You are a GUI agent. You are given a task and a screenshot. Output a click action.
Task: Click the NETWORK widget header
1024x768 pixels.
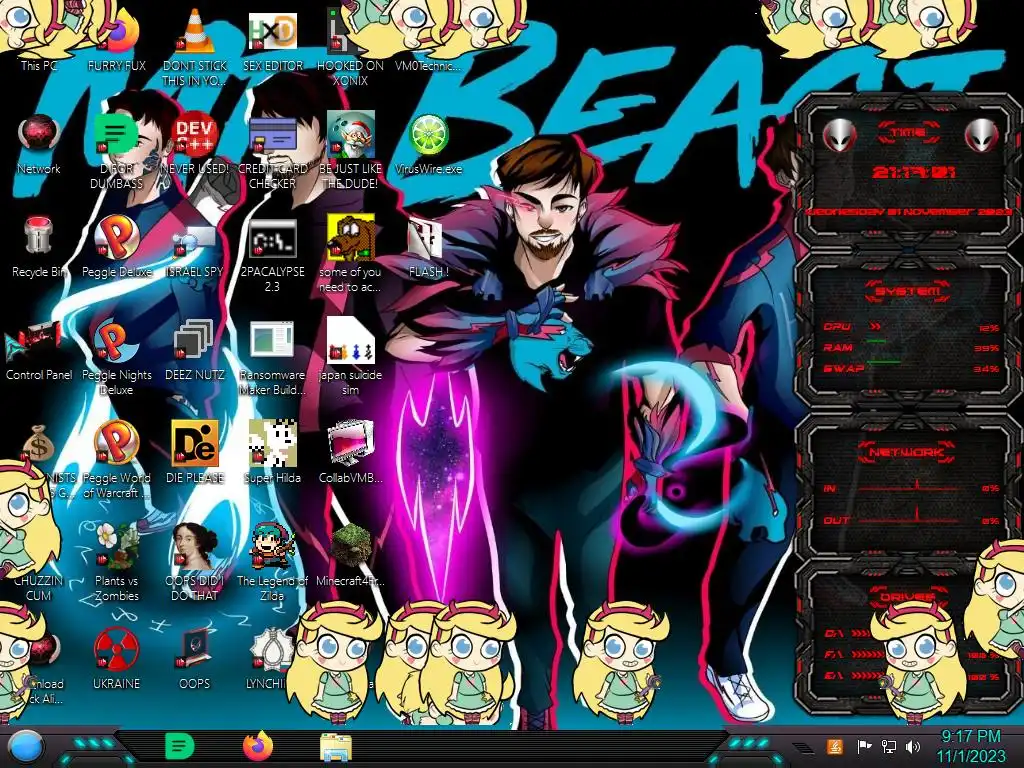click(x=908, y=452)
